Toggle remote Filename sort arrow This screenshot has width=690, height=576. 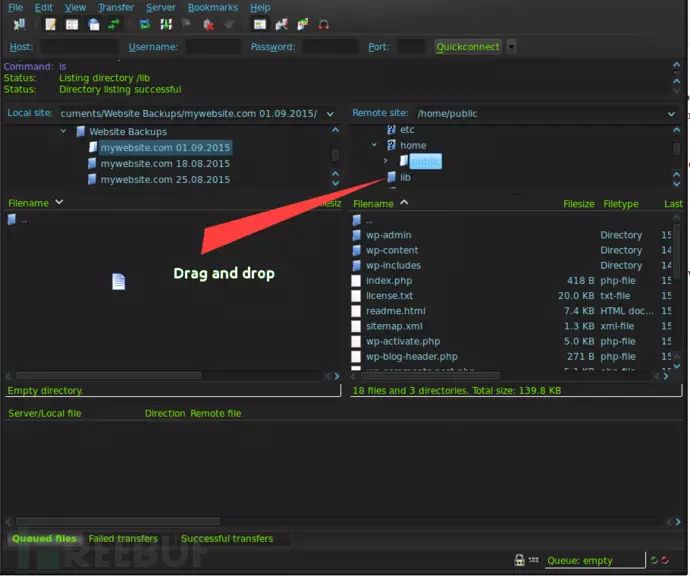tap(404, 202)
